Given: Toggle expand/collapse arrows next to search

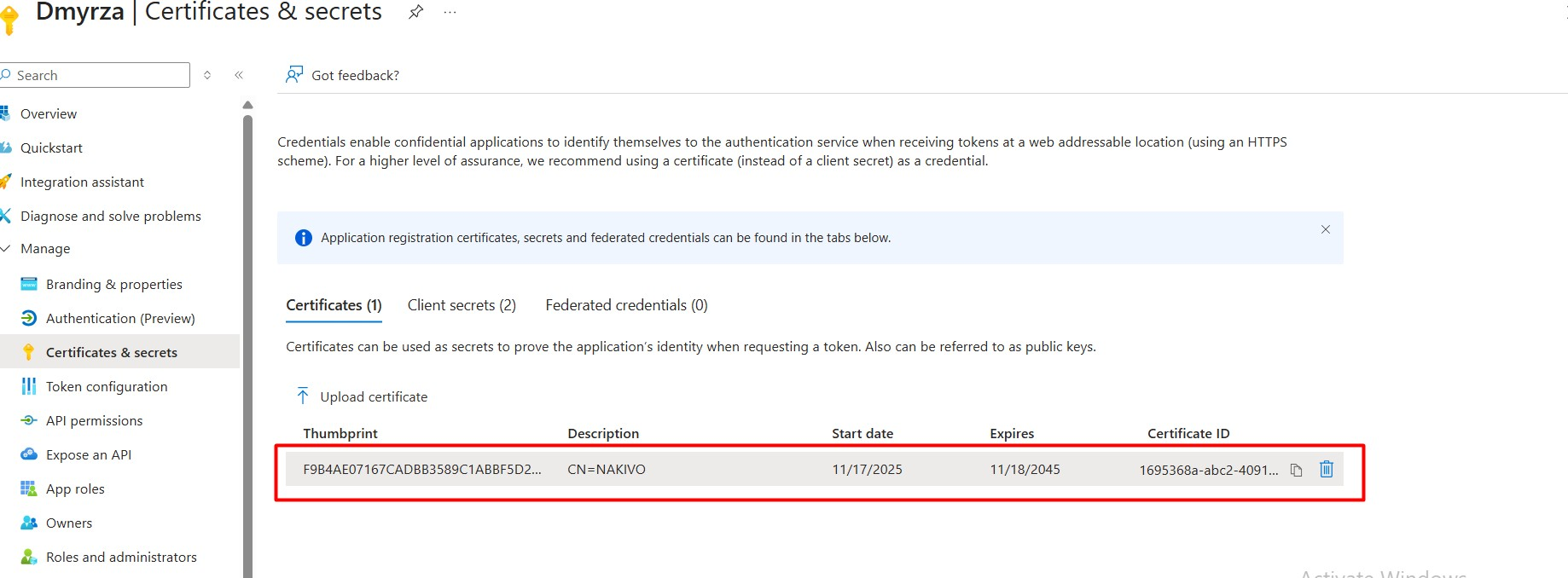Looking at the screenshot, I should [207, 75].
